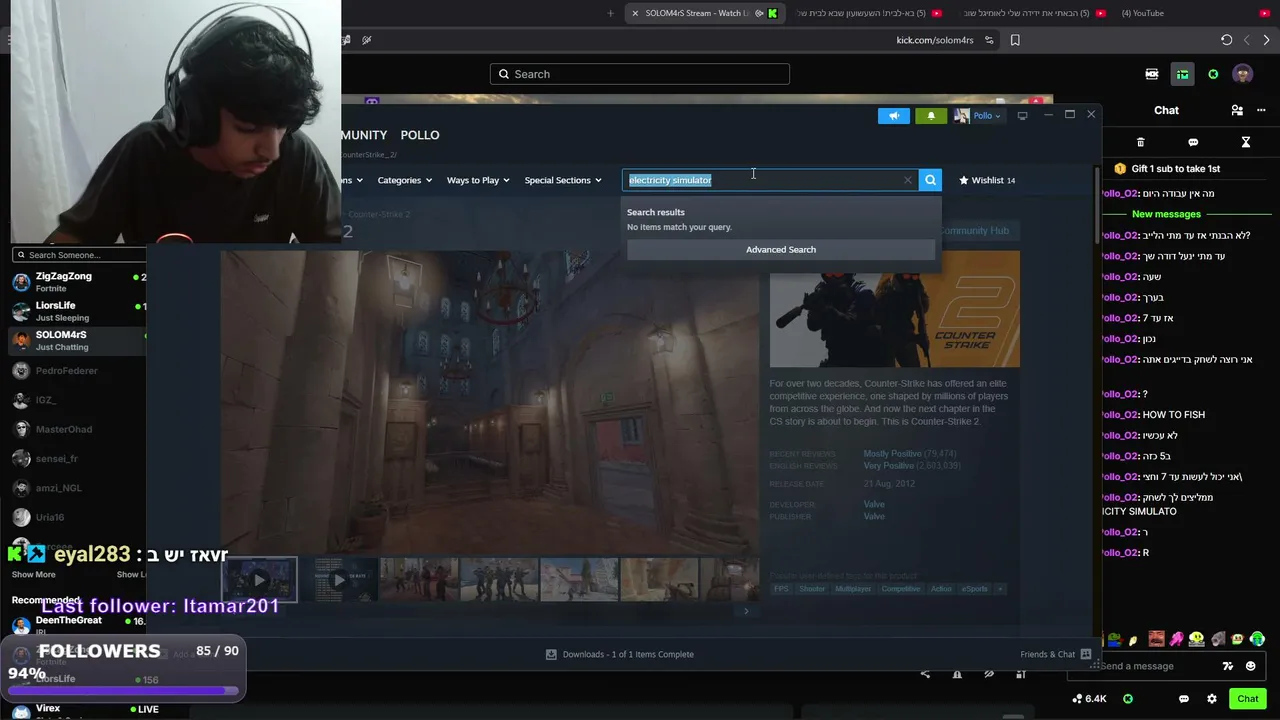The height and width of the screenshot is (720, 1280).
Task: Open Kick user avatar profile menu
Action: pos(1243,74)
